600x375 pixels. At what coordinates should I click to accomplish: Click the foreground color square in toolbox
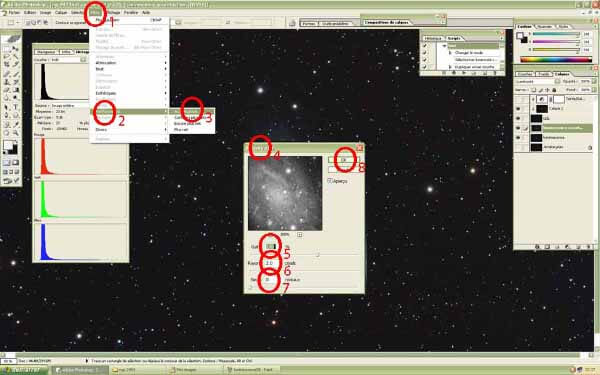[x=8, y=145]
